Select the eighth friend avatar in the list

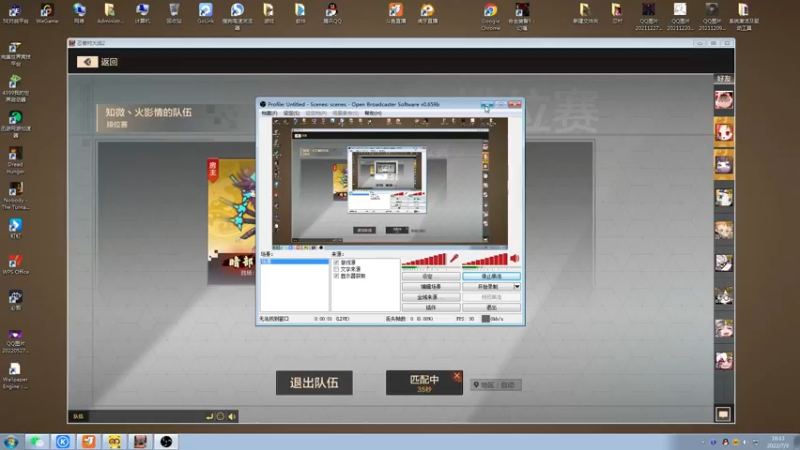point(723,329)
